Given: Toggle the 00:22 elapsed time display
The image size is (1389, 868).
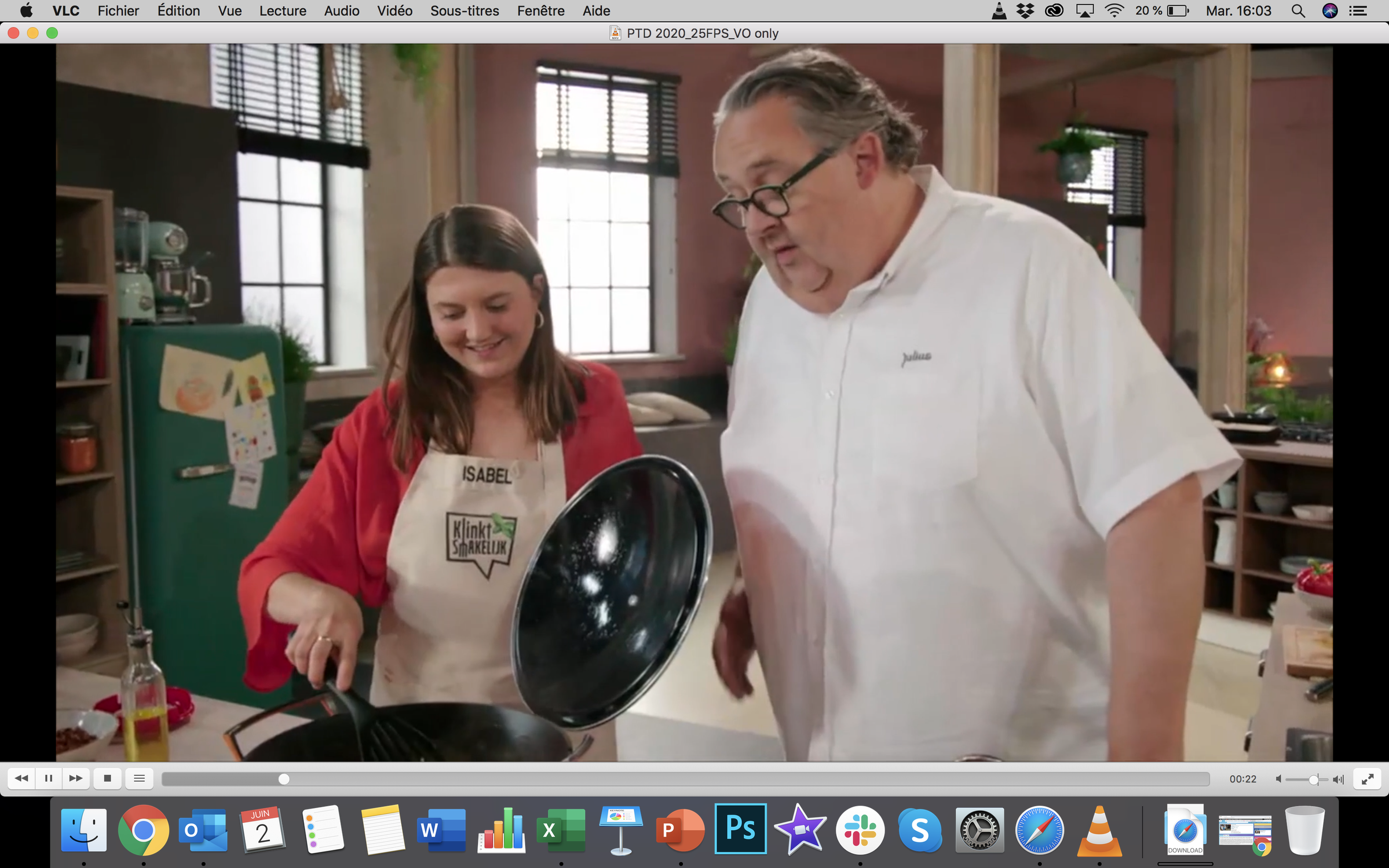Looking at the screenshot, I should [x=1242, y=779].
